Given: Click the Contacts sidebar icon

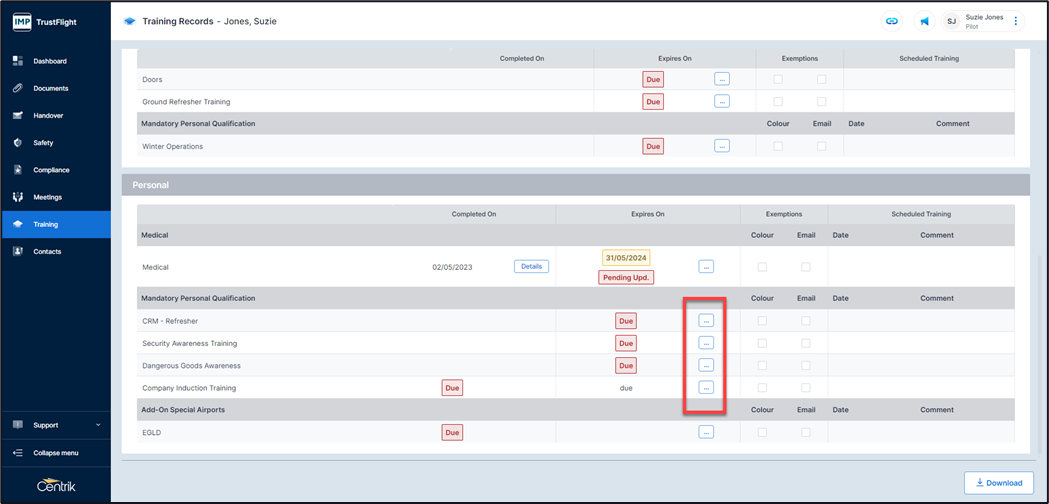Looking at the screenshot, I should tap(18, 251).
